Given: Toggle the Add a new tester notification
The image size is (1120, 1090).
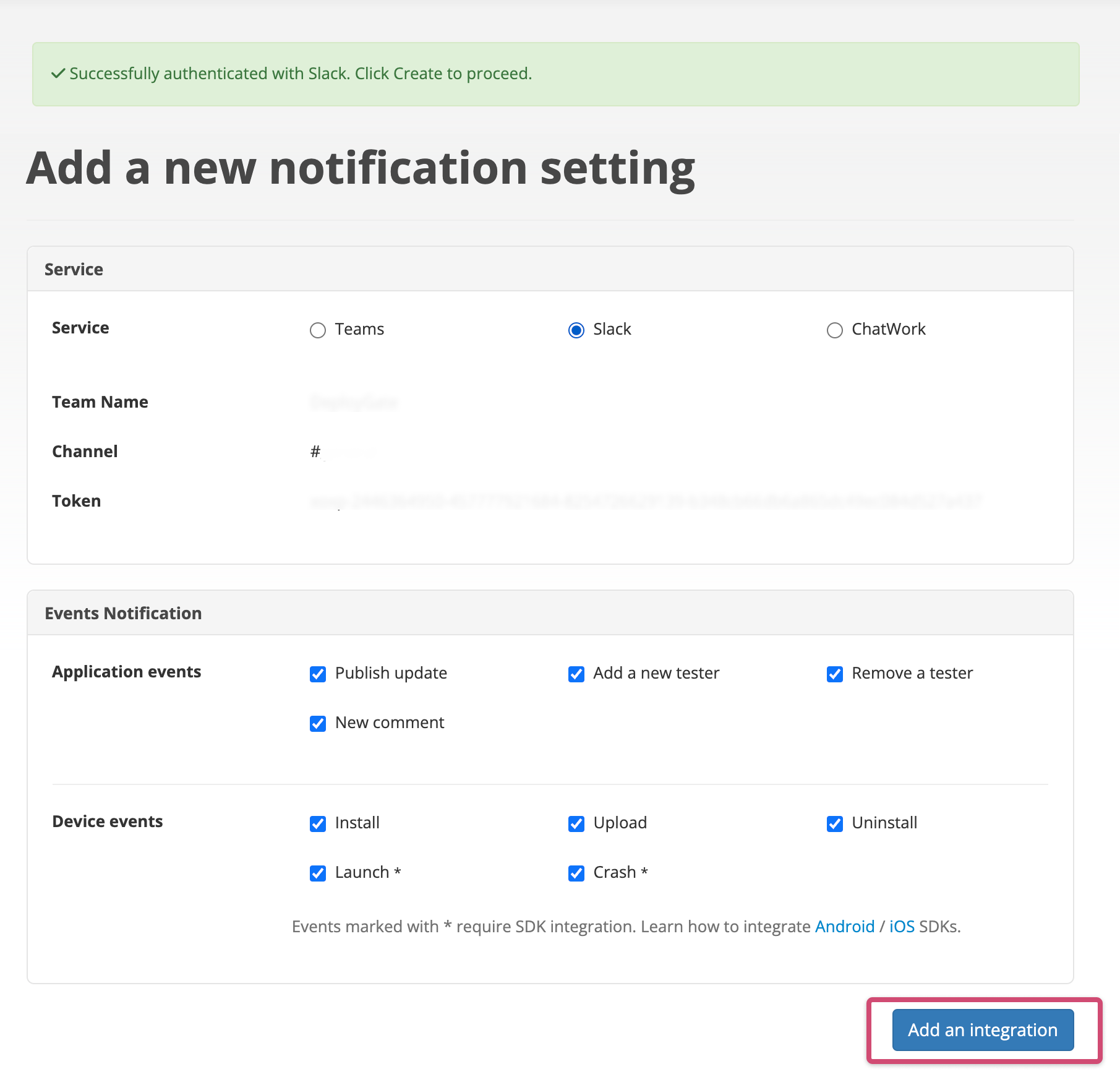Looking at the screenshot, I should click(576, 674).
